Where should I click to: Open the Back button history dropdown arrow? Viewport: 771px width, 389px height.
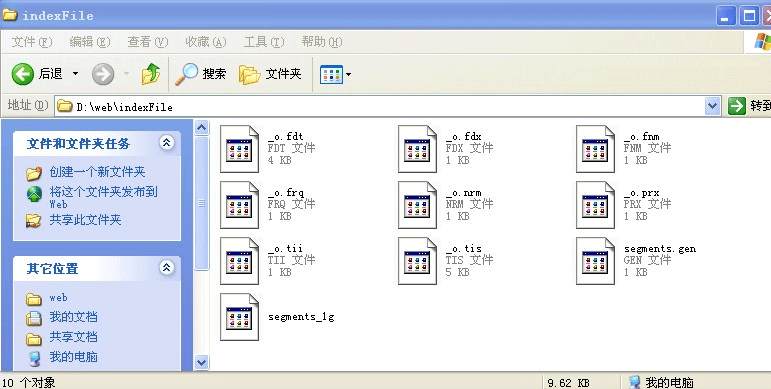tap(75, 74)
